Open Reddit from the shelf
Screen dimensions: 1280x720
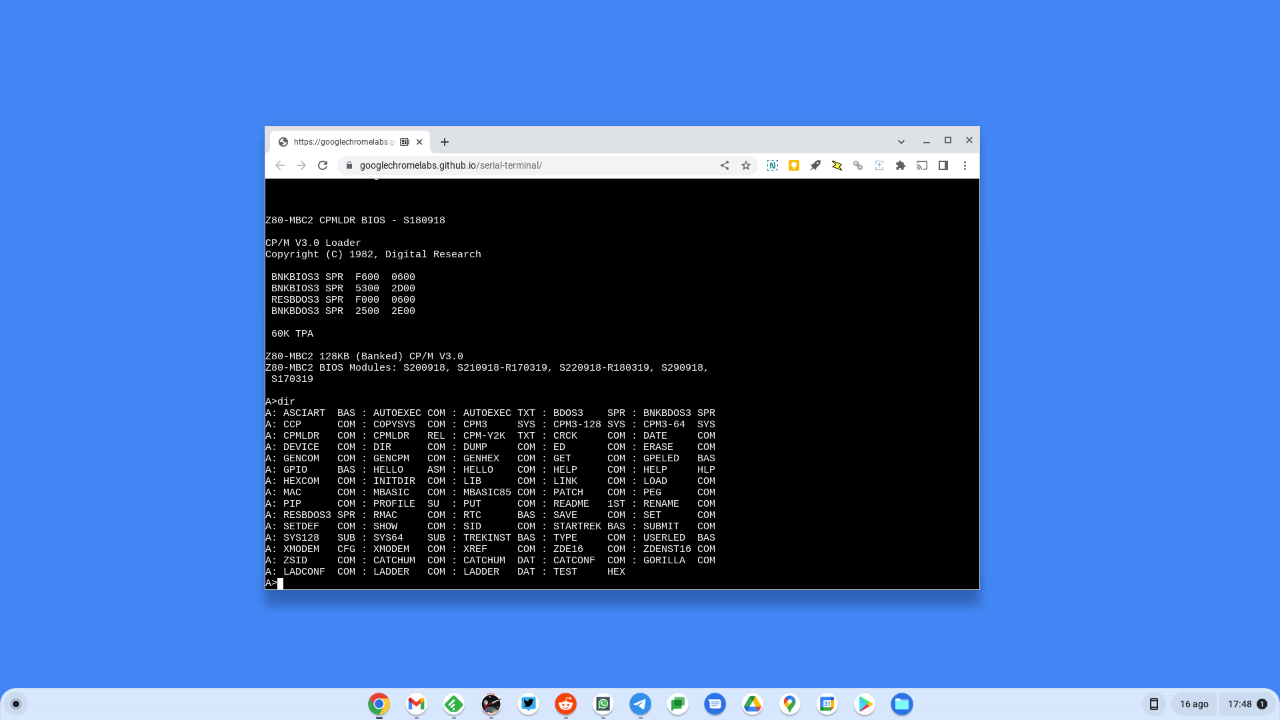(x=566, y=704)
